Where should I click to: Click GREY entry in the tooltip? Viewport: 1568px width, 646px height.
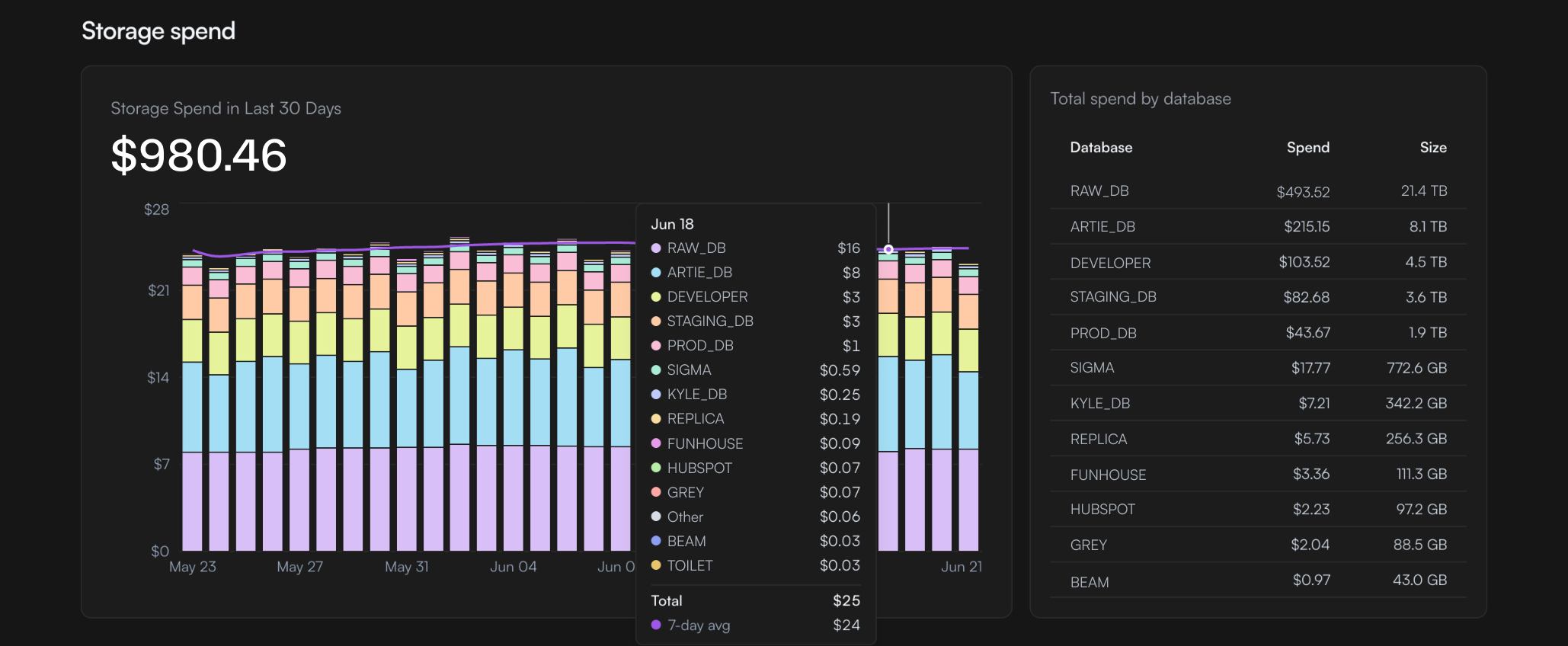point(755,492)
